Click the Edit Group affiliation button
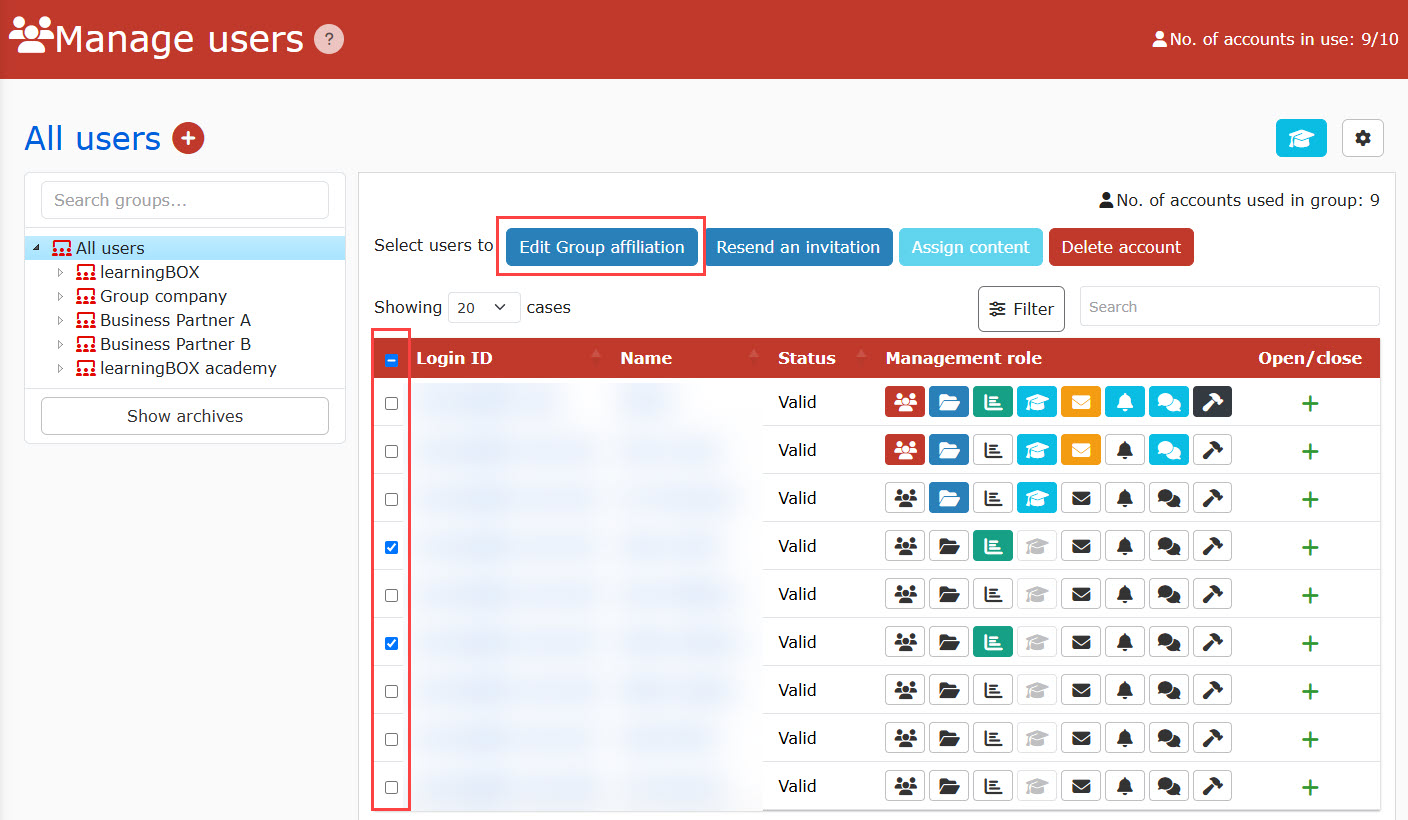 (x=601, y=247)
